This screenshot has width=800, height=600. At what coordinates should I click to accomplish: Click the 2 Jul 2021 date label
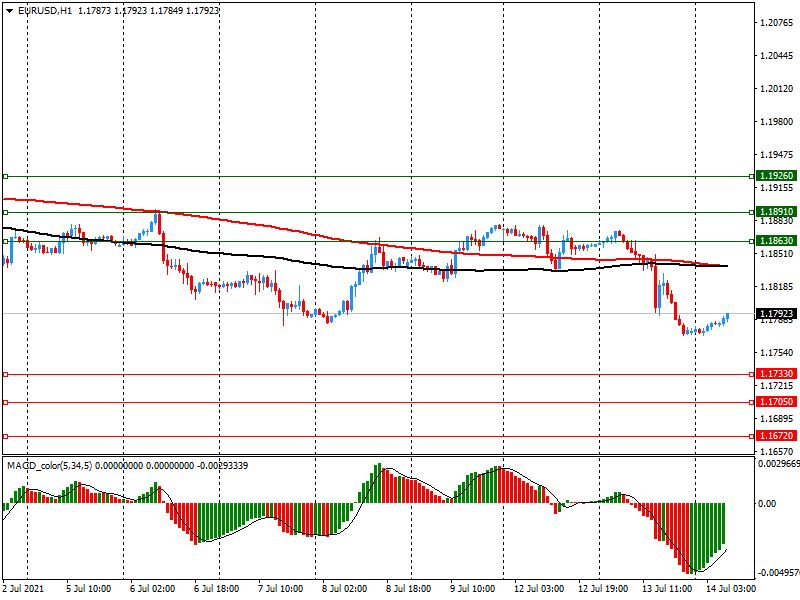point(25,589)
